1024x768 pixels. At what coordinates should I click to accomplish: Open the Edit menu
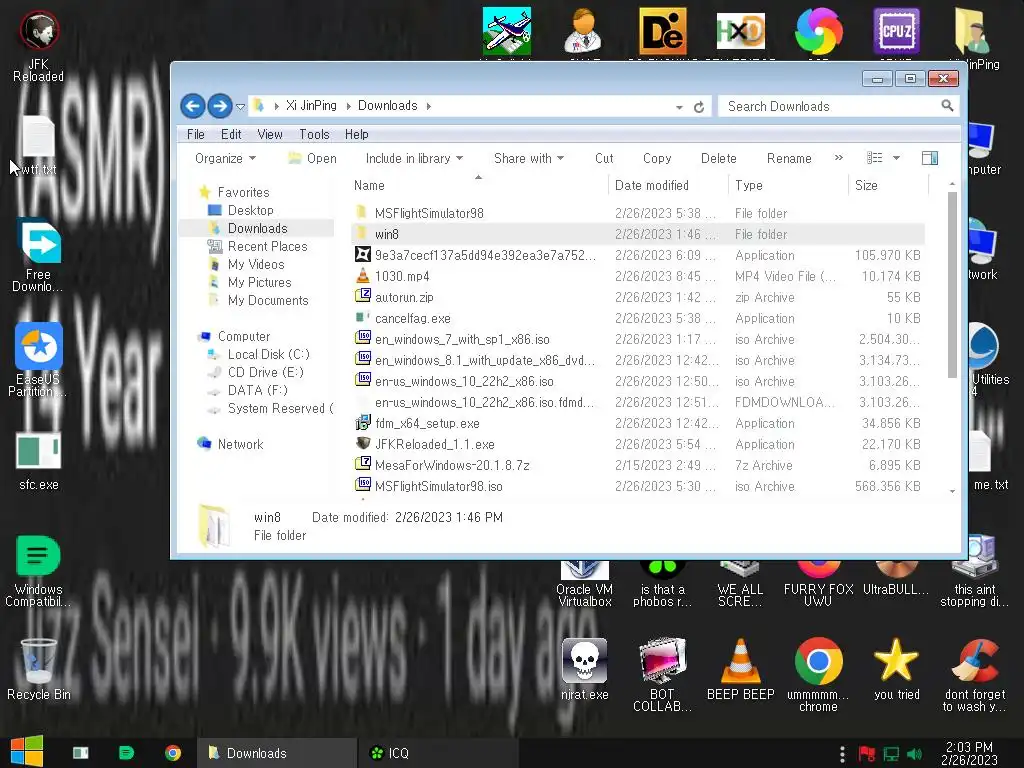pos(231,134)
